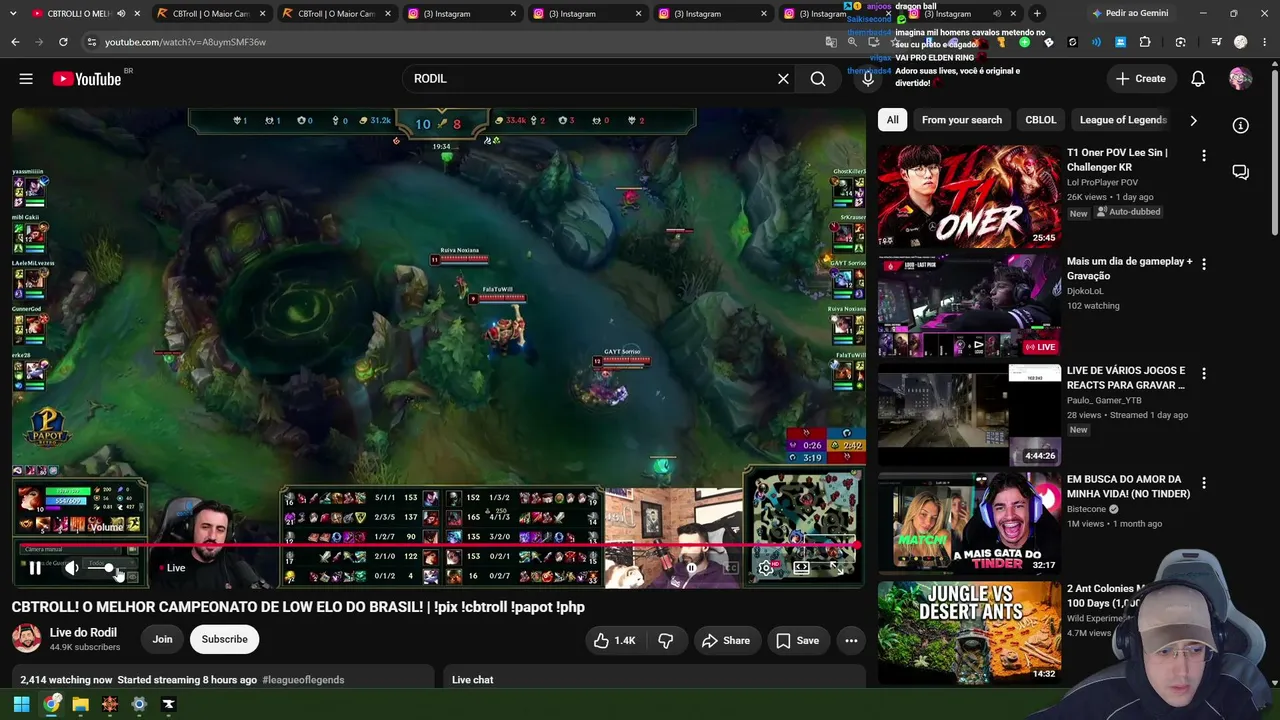Open the YouTube account avatar menu
Viewport: 1280px width, 720px height.
pos(1240,79)
